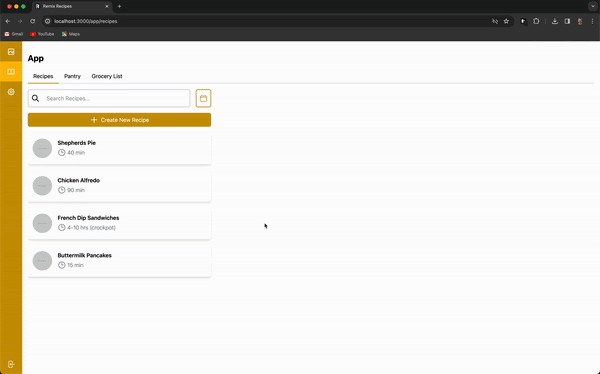The height and width of the screenshot is (374, 600).
Task: Click the browser back arrow
Action: [8, 21]
